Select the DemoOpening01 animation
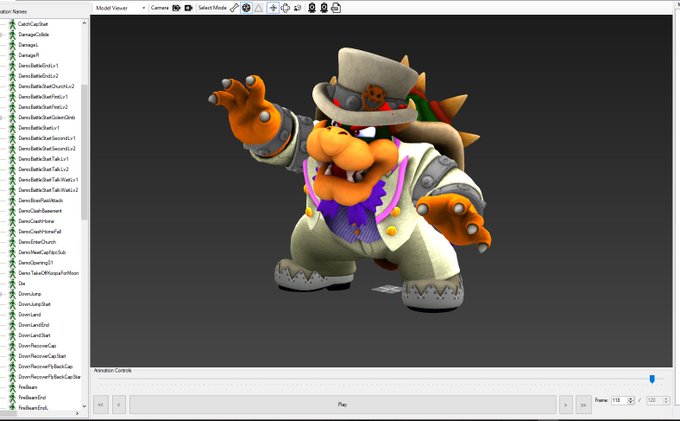Image resolution: width=680 pixels, height=421 pixels. (x=36, y=263)
